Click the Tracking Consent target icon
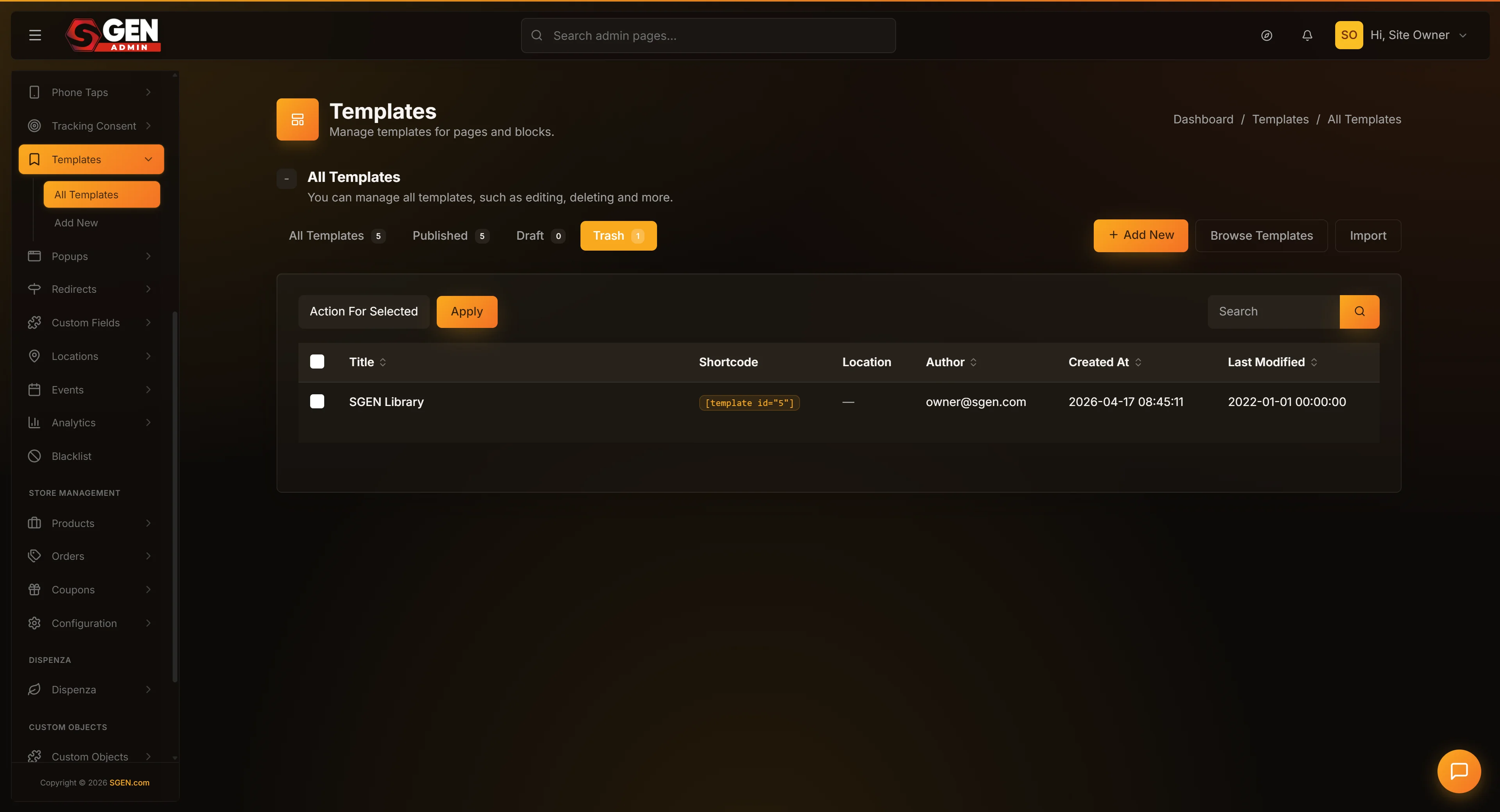Image resolution: width=1500 pixels, height=812 pixels. click(34, 126)
